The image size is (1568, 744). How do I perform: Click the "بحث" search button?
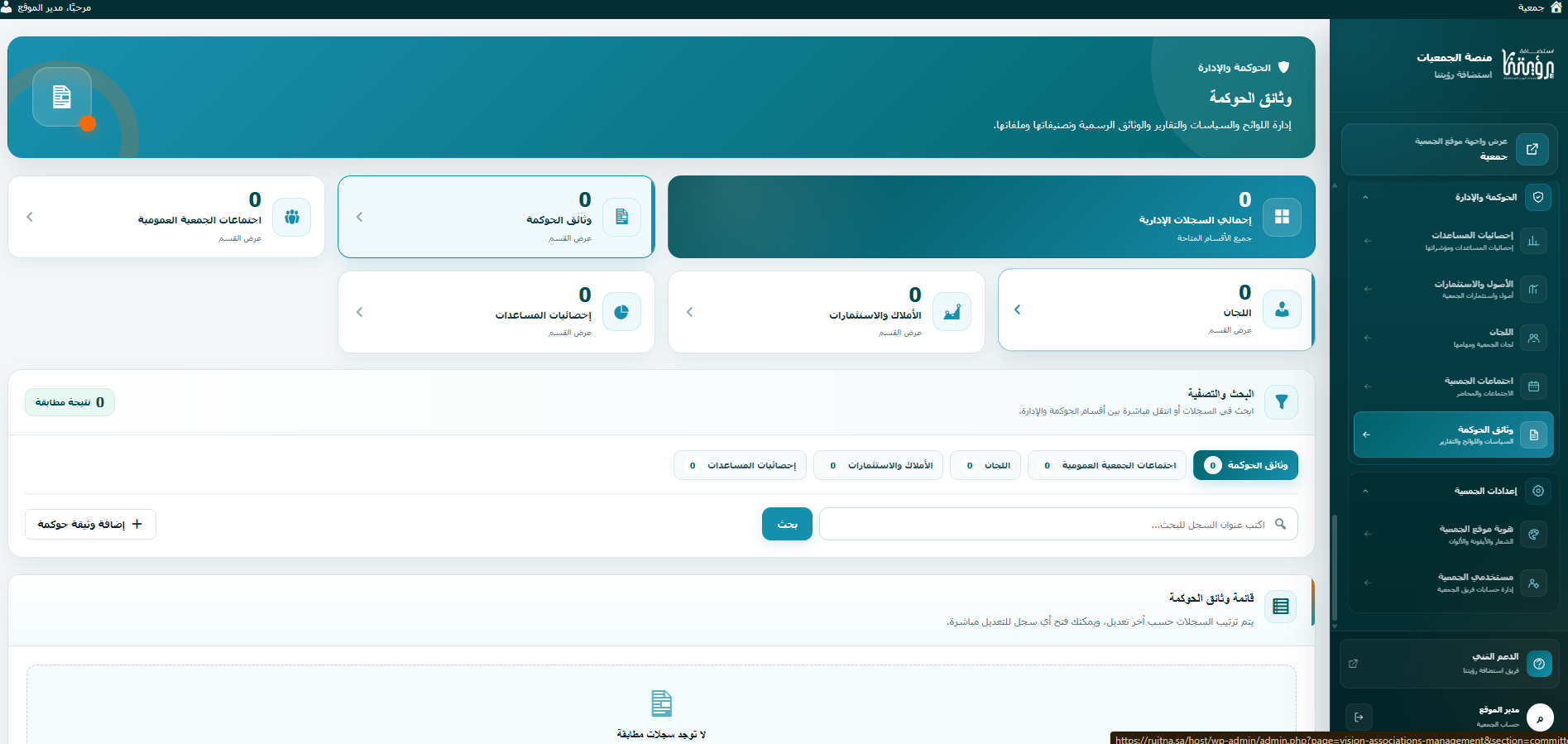[x=787, y=524]
